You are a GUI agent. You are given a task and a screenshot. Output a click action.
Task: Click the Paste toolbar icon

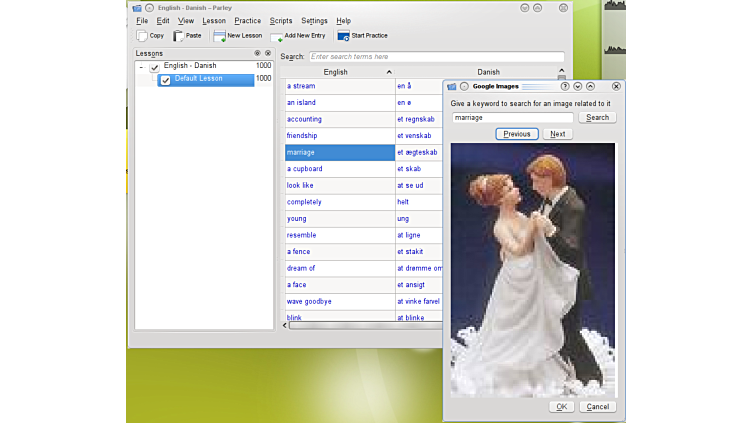179,35
